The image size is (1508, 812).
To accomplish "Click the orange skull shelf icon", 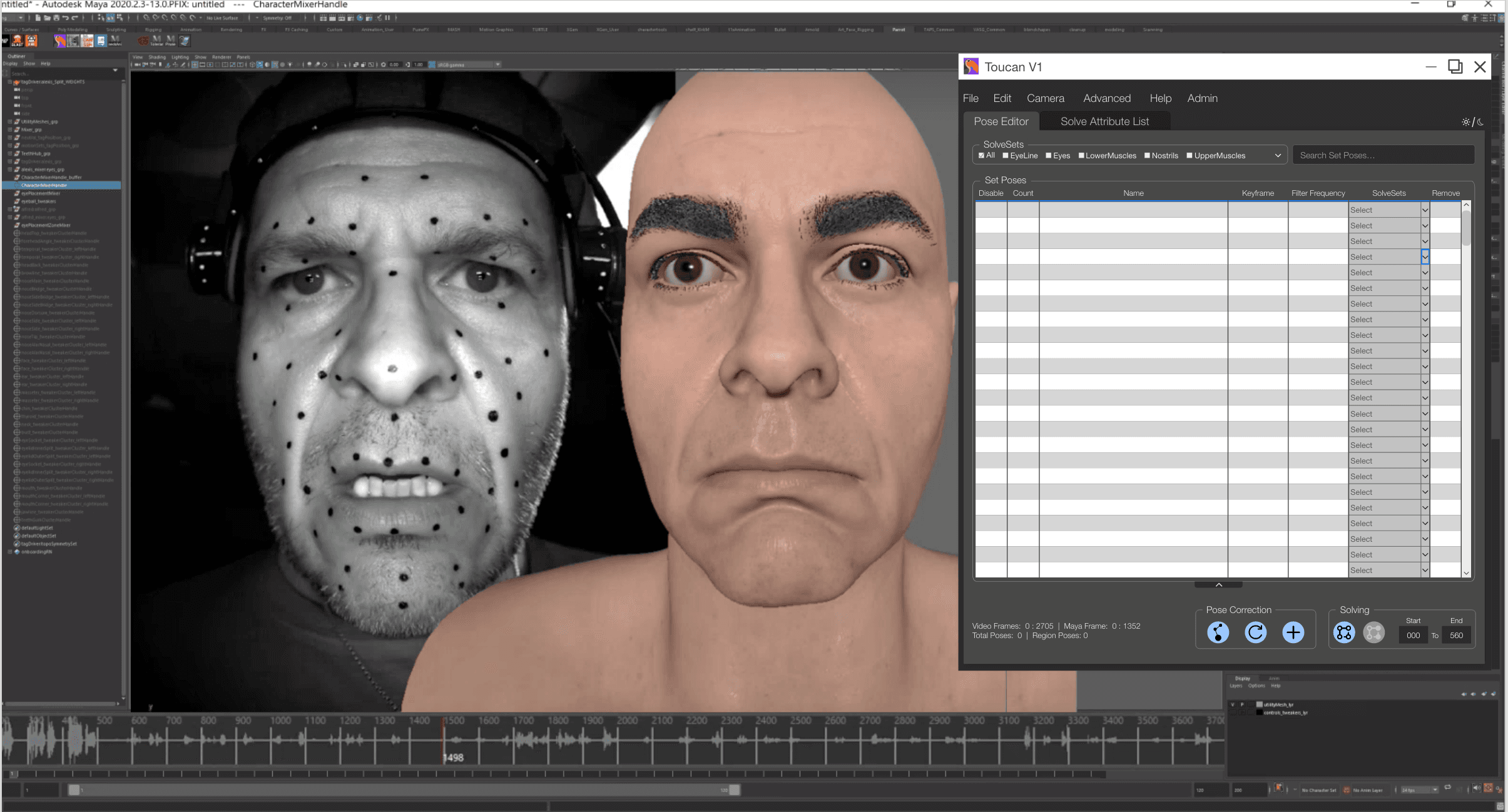I will coord(31,41).
